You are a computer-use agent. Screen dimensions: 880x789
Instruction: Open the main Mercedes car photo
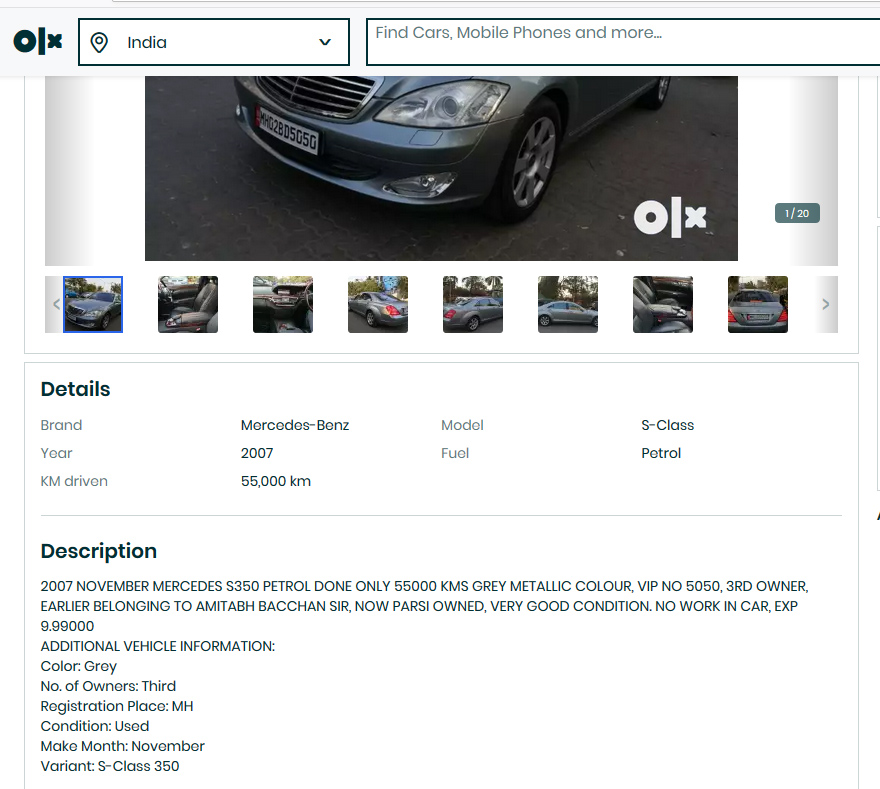click(x=441, y=168)
